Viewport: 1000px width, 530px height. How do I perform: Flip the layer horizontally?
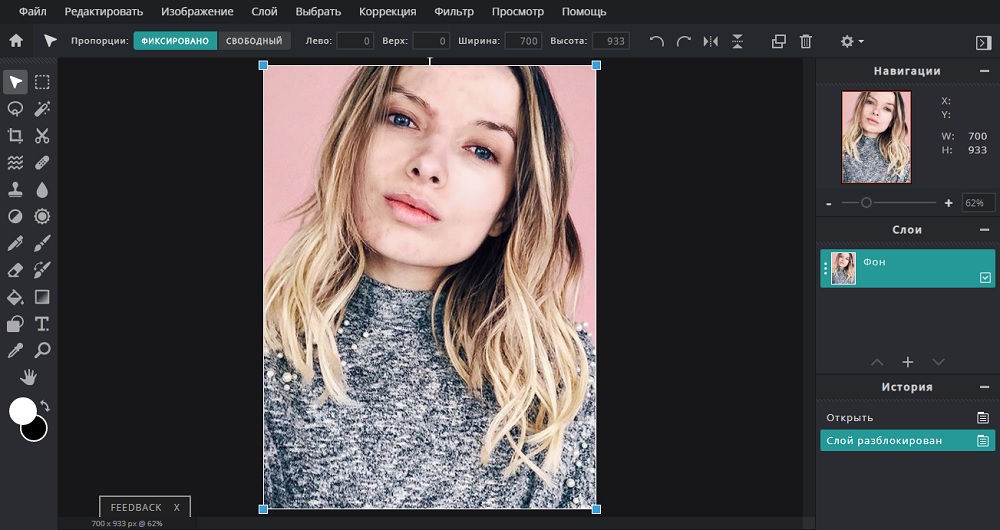710,41
